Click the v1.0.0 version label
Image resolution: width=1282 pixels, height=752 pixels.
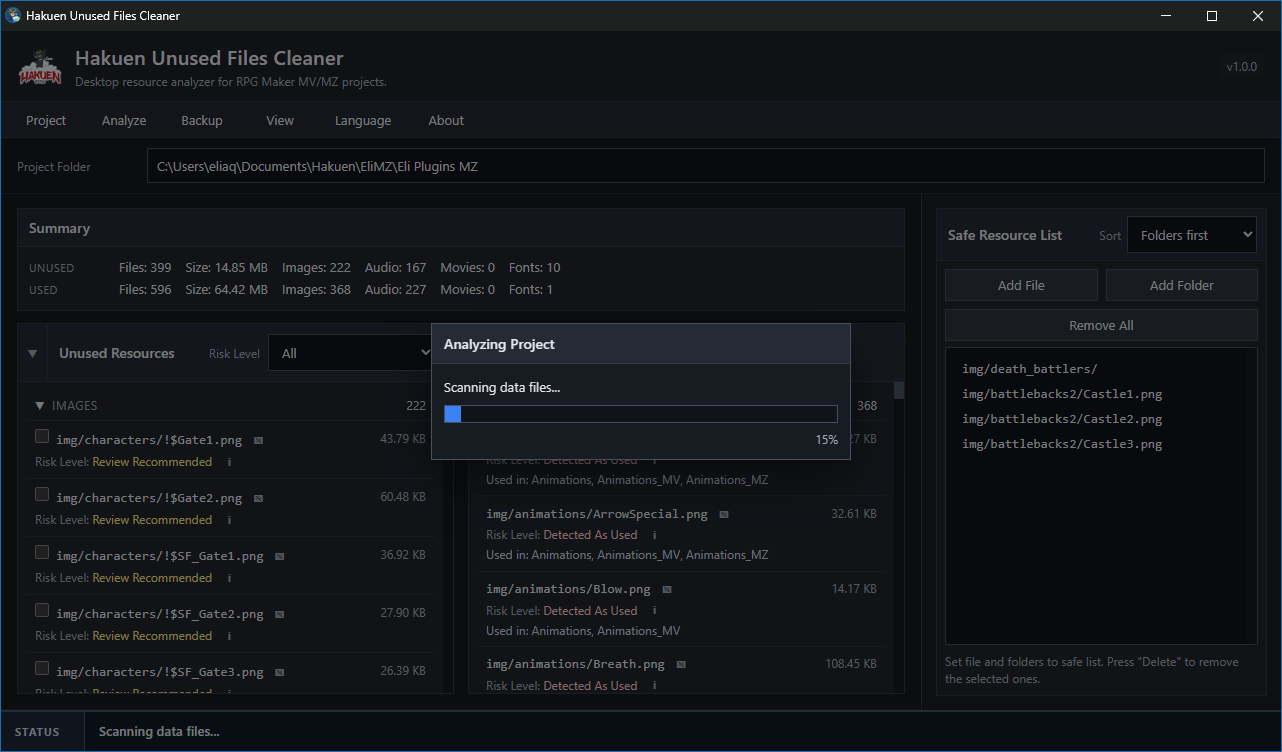pos(1241,67)
